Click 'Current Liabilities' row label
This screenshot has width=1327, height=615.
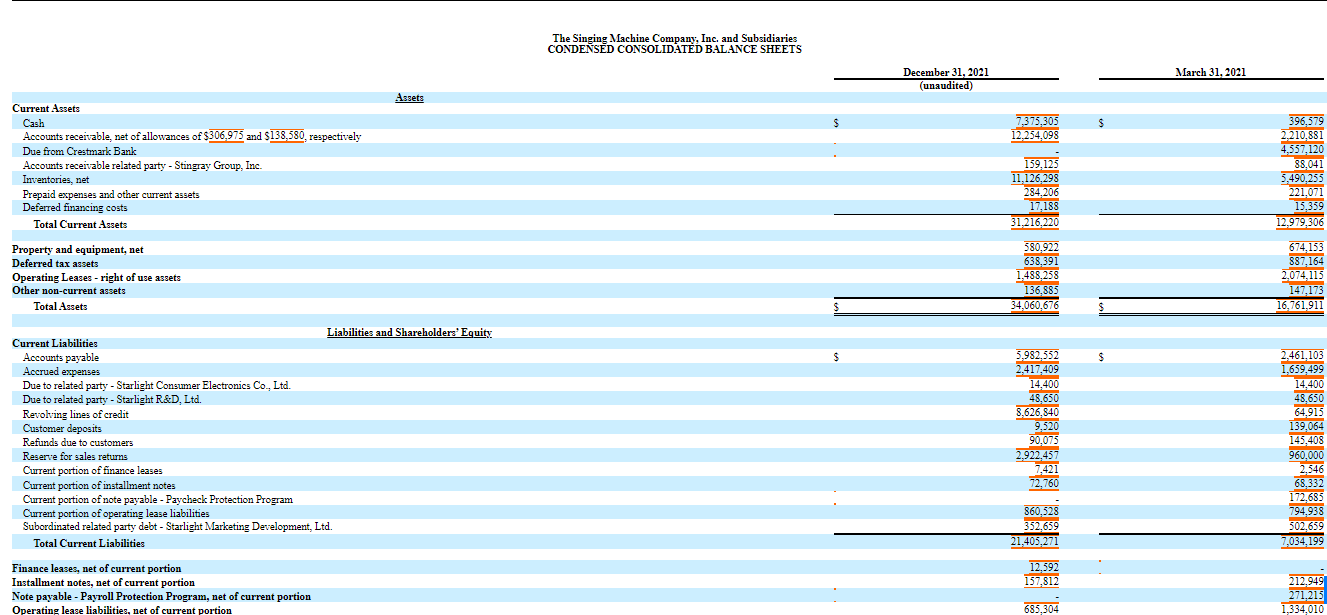coord(55,343)
